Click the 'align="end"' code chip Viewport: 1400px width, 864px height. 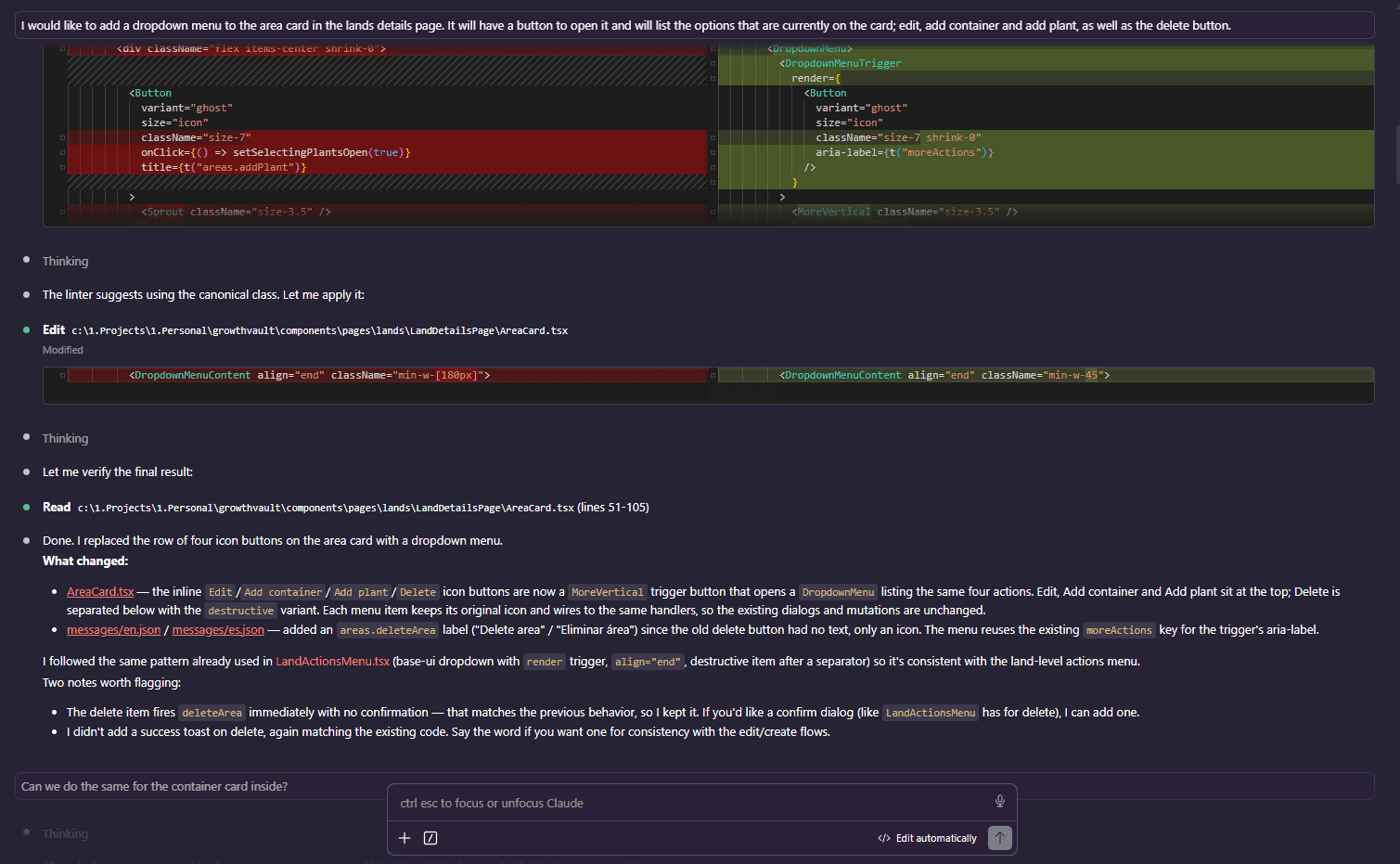[648, 662]
